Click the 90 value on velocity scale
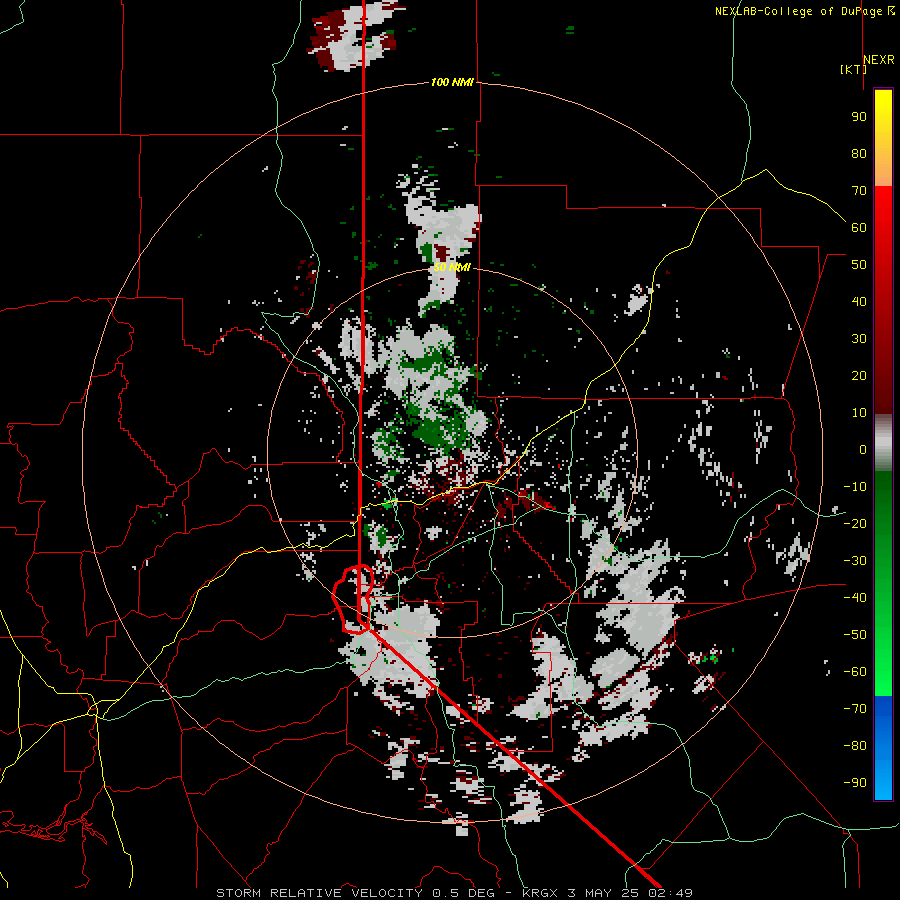The image size is (900, 900). point(859,117)
